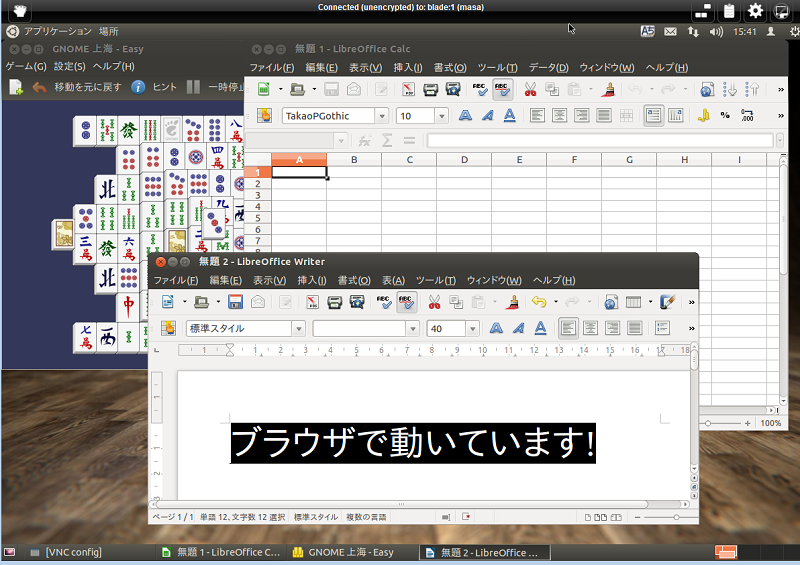This screenshot has height=565, width=800.
Task: Enable right alignment in Calc toolbar
Action: [582, 116]
